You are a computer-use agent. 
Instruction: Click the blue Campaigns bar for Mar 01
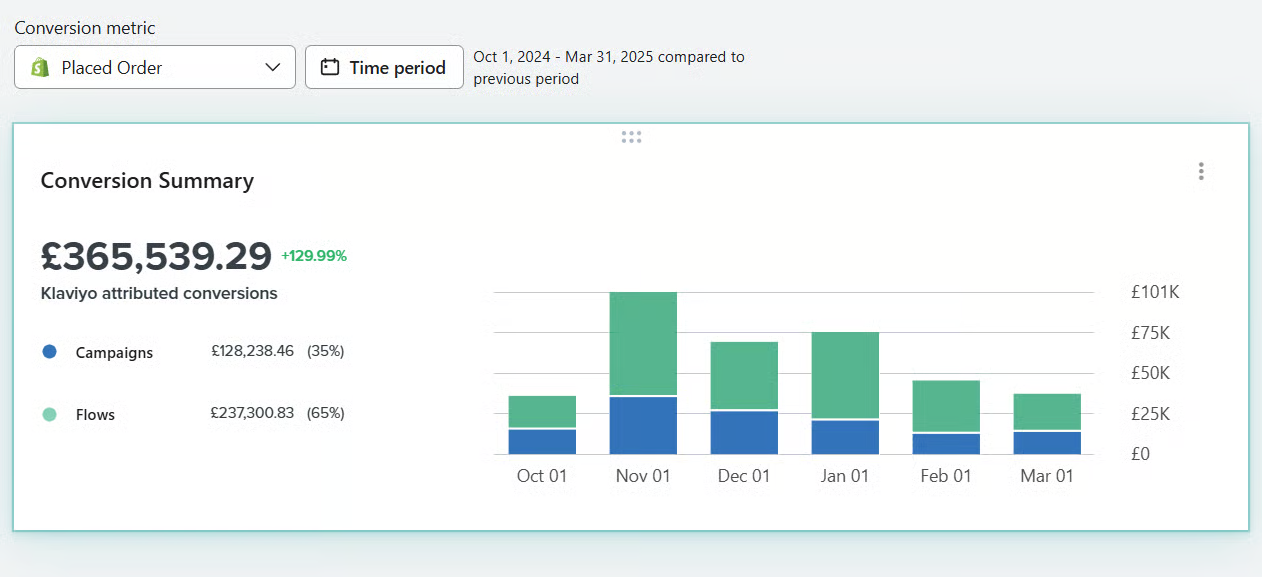1047,443
